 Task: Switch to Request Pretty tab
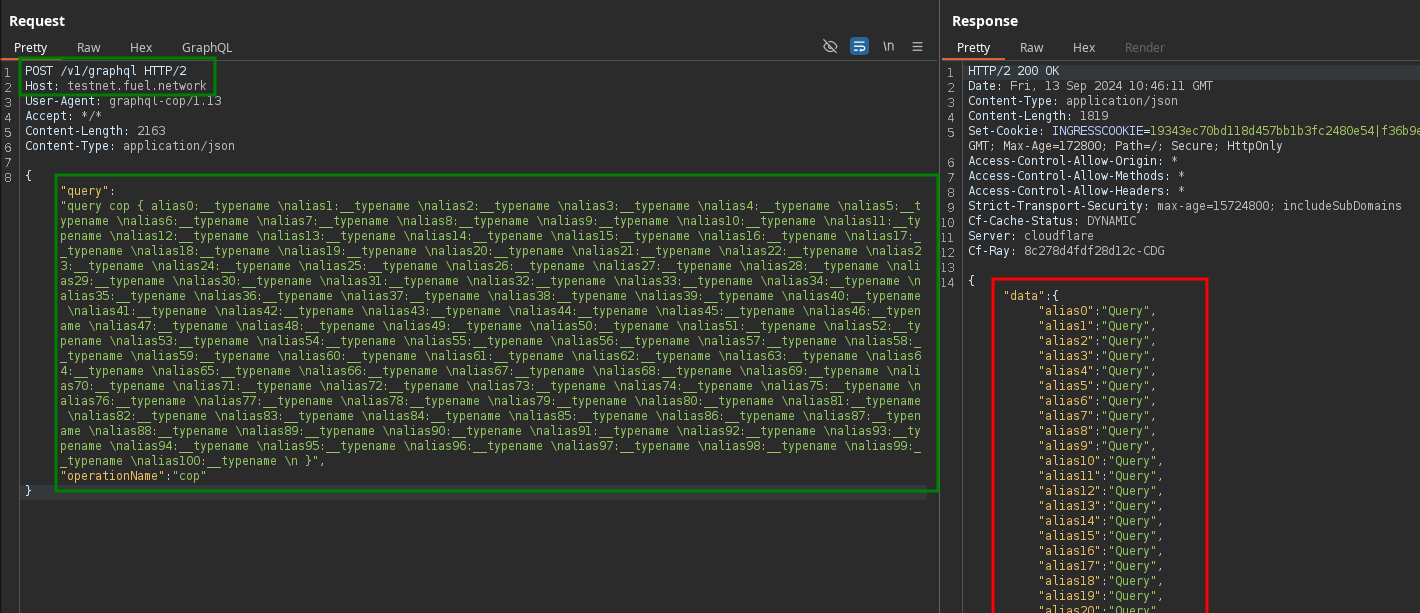(31, 47)
